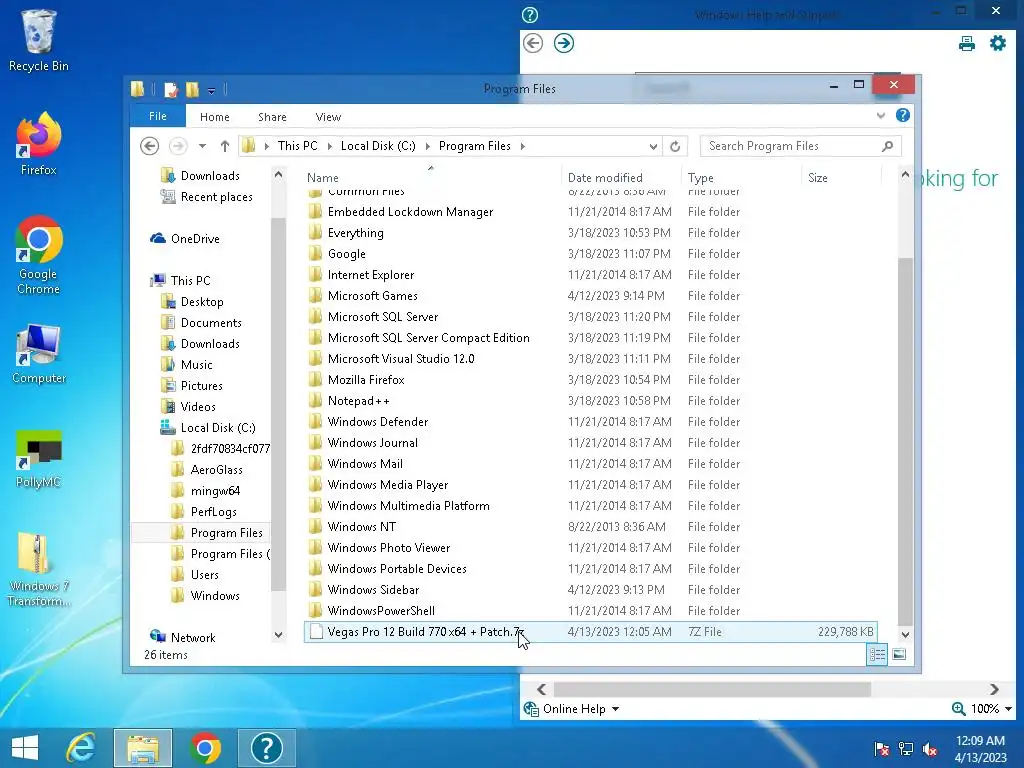The image size is (1024, 768).
Task: Go up one folder level
Action: point(225,146)
